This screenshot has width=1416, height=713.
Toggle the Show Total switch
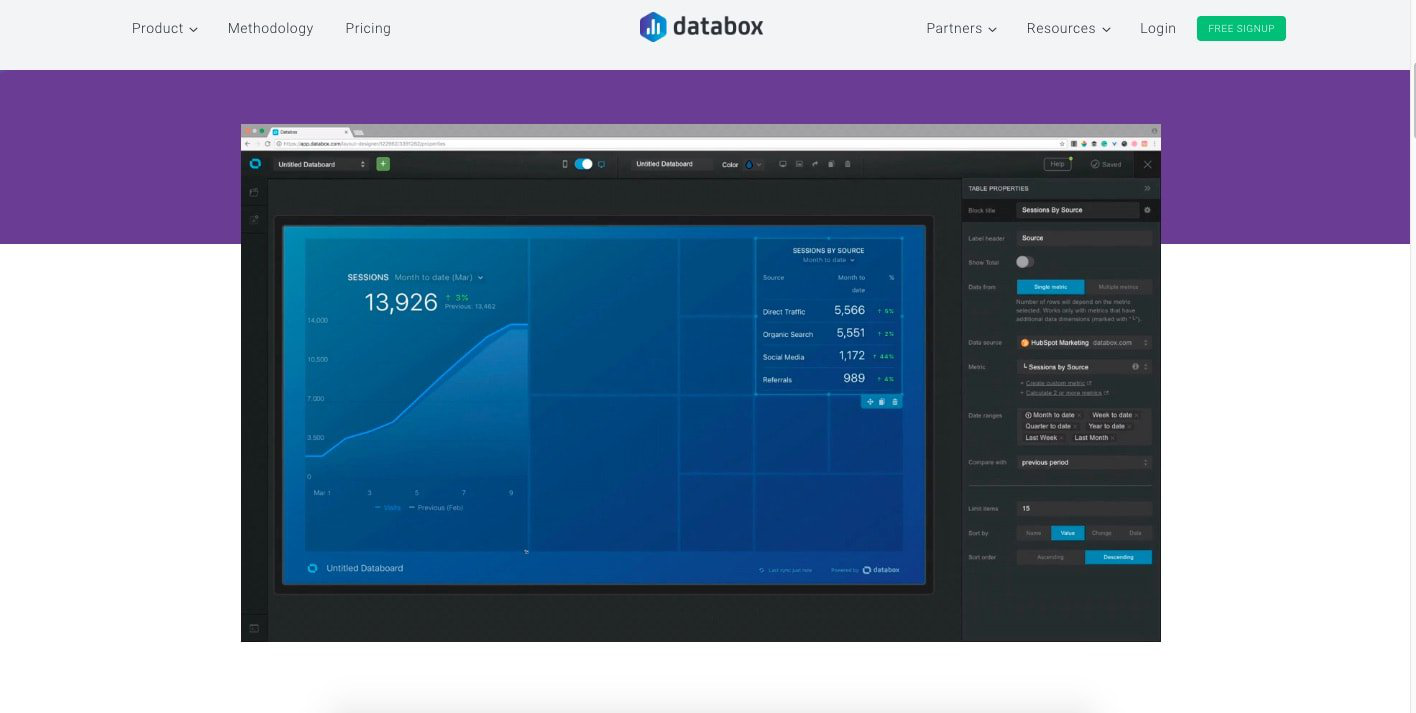(1025, 262)
